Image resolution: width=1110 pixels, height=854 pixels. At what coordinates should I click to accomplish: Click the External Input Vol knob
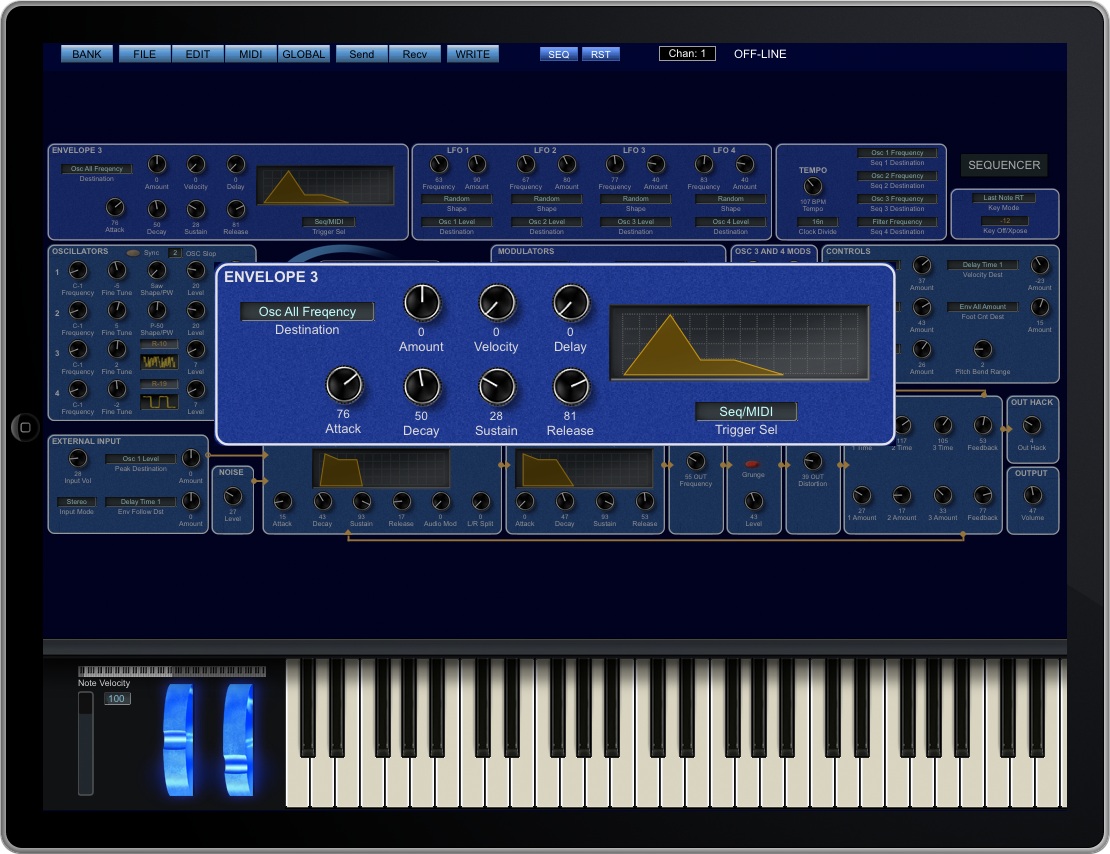(78, 458)
